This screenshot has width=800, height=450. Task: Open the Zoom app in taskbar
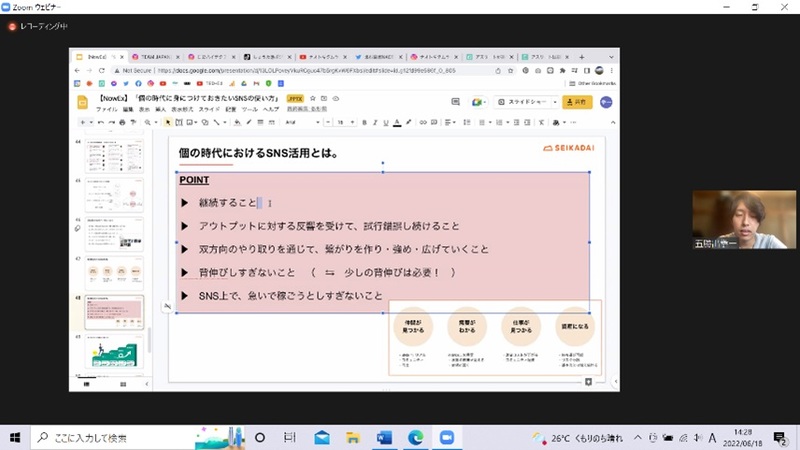point(446,438)
